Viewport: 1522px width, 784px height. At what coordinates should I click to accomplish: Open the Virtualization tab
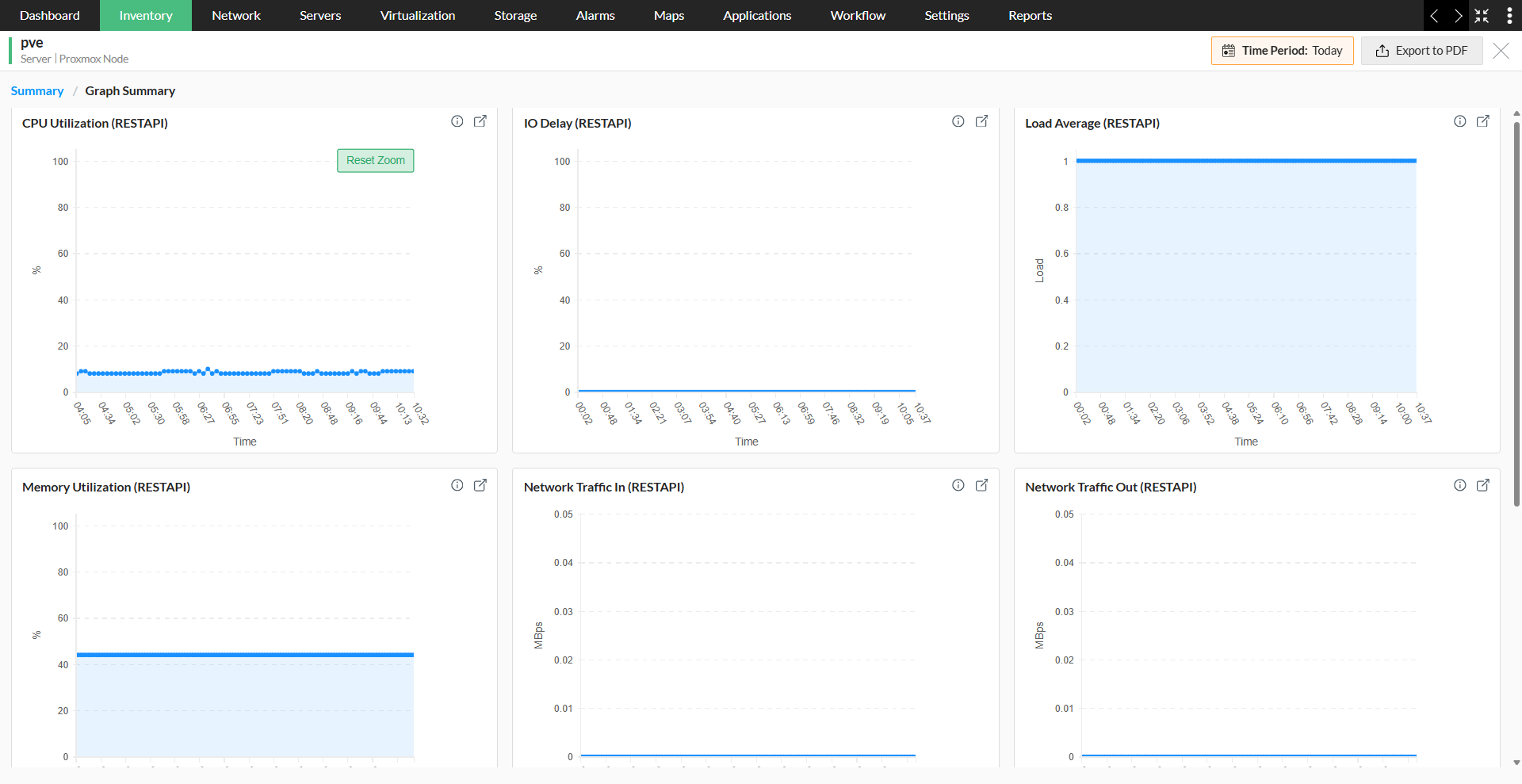(418, 15)
